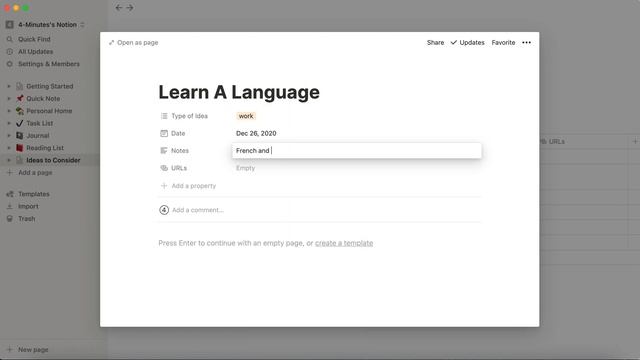Click the URLs column header in background table

[556, 142]
